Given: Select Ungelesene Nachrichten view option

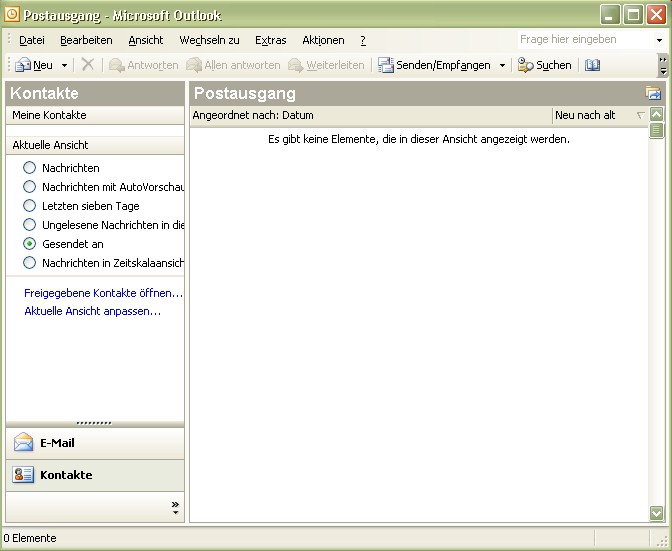Looking at the screenshot, I should (29, 225).
